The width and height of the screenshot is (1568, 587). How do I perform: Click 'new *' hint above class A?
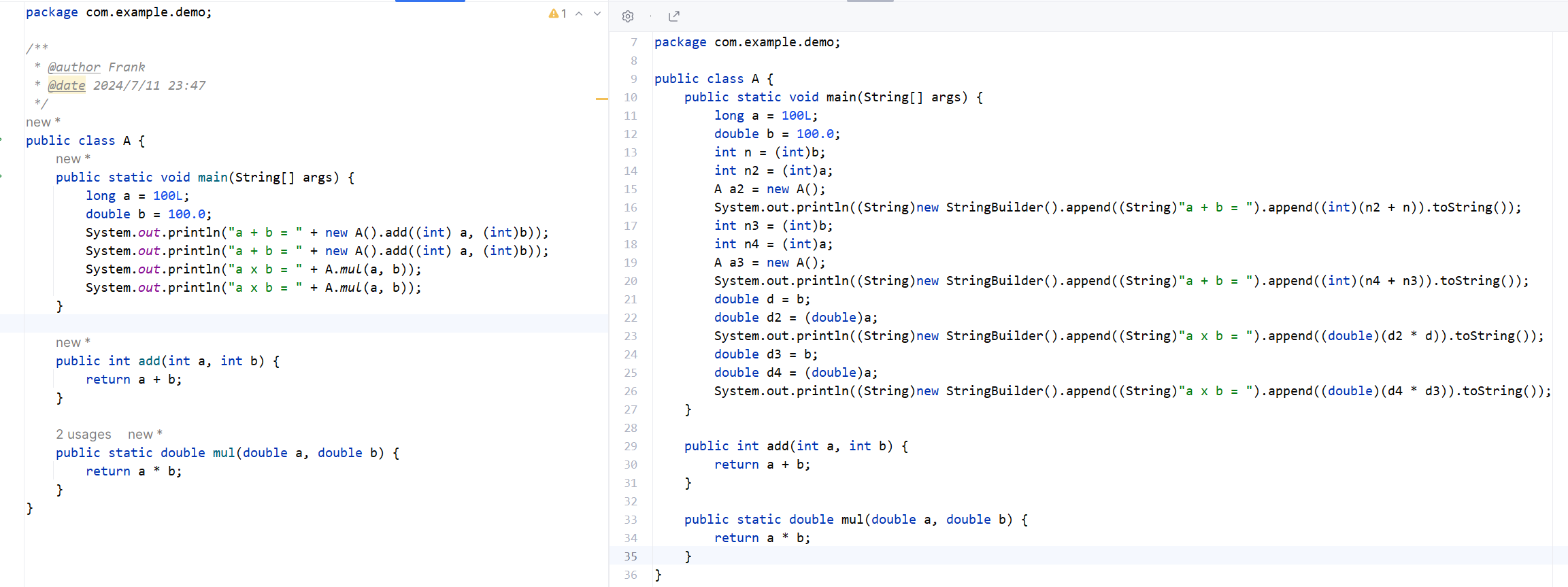coord(43,122)
